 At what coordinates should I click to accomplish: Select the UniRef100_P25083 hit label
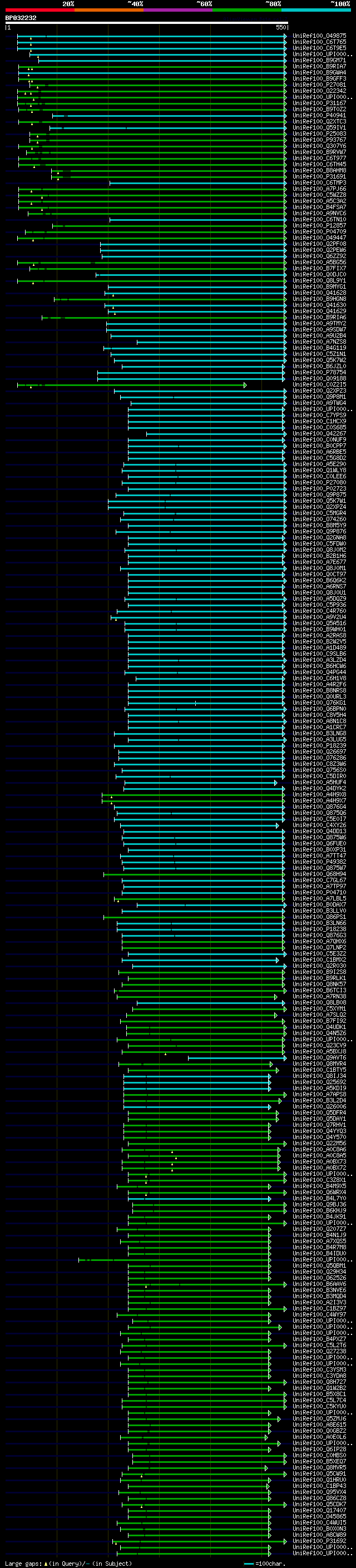[319, 134]
